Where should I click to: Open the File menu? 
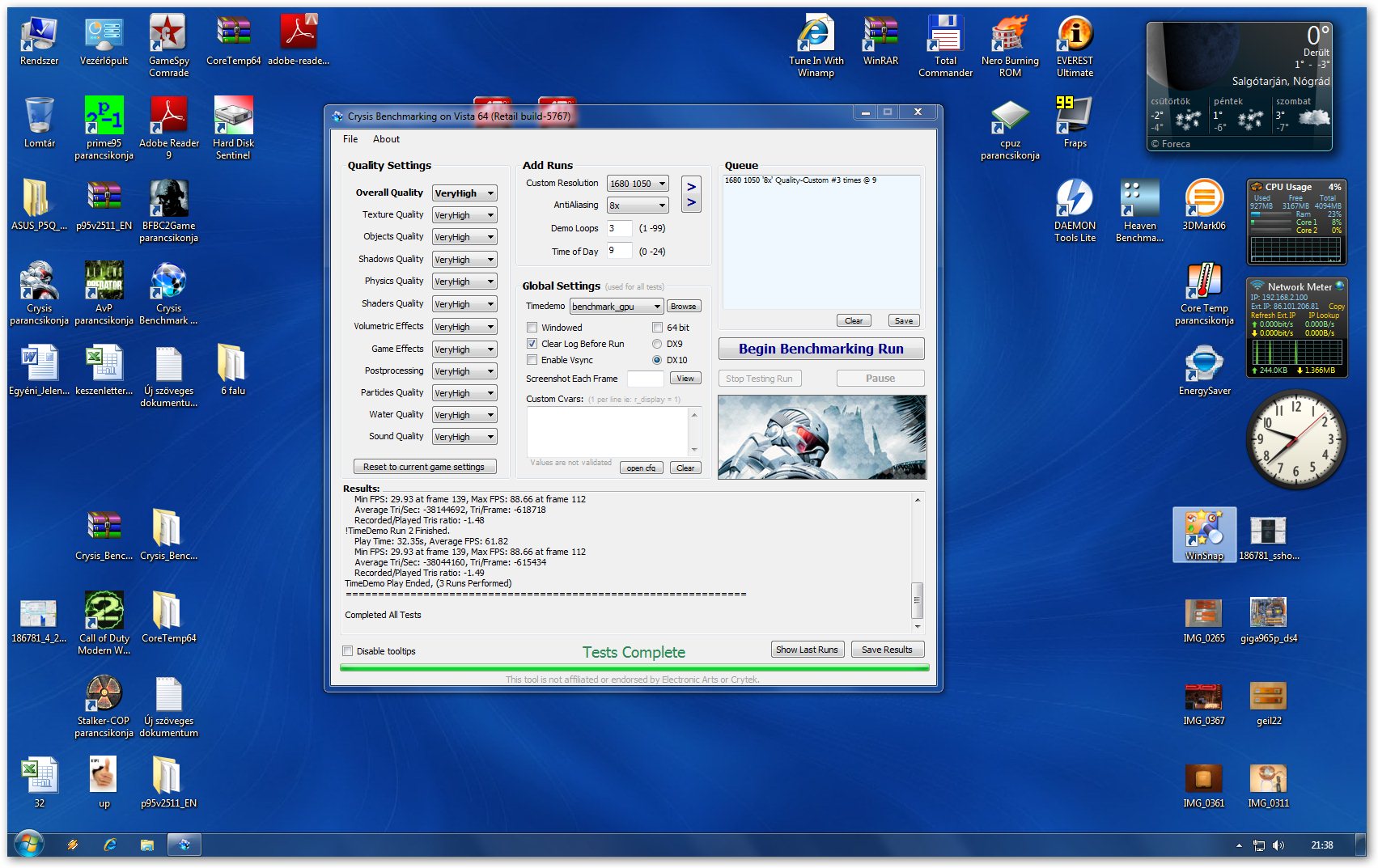click(350, 139)
